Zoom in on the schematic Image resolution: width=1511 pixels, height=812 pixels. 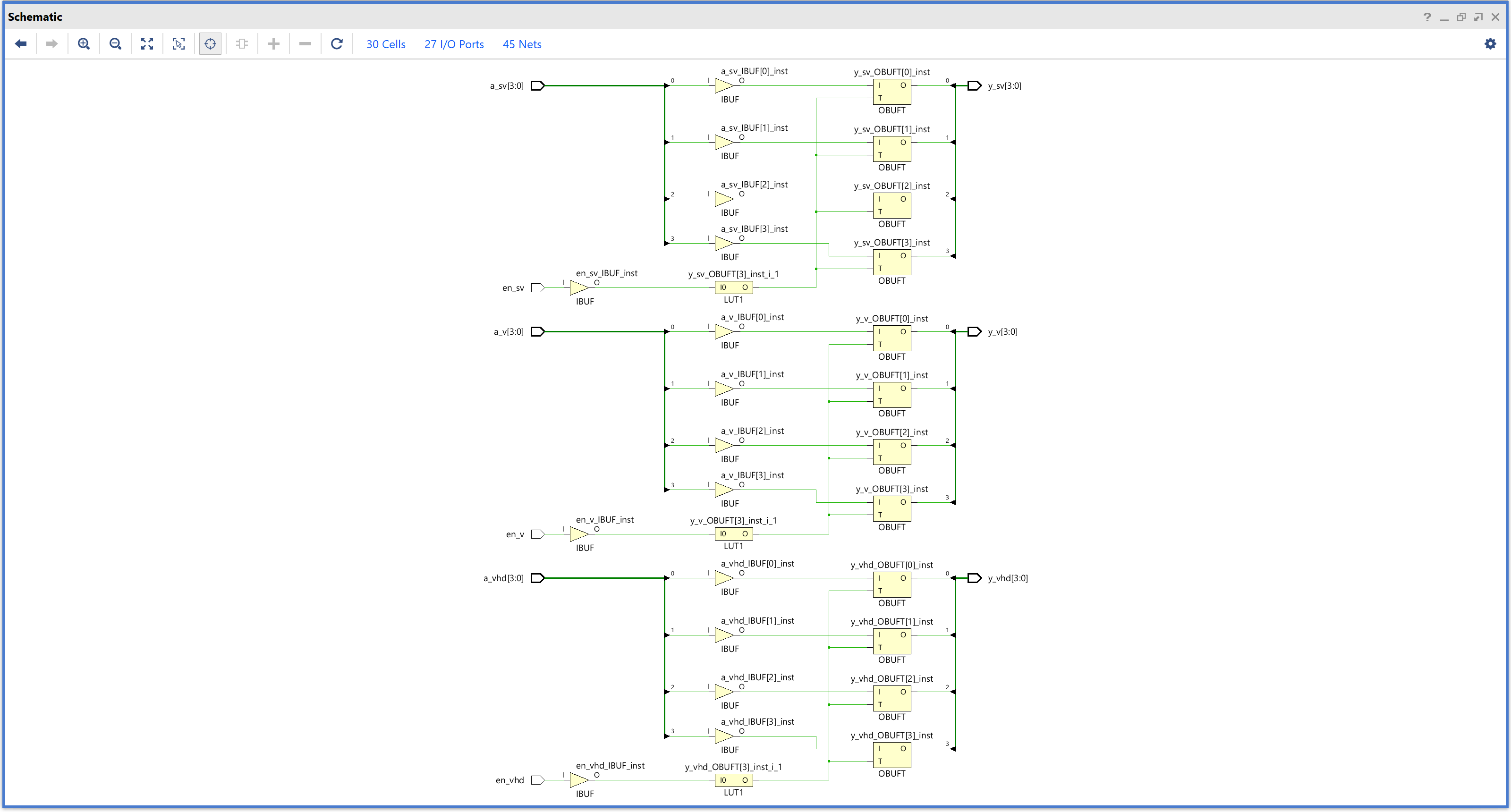pos(84,44)
